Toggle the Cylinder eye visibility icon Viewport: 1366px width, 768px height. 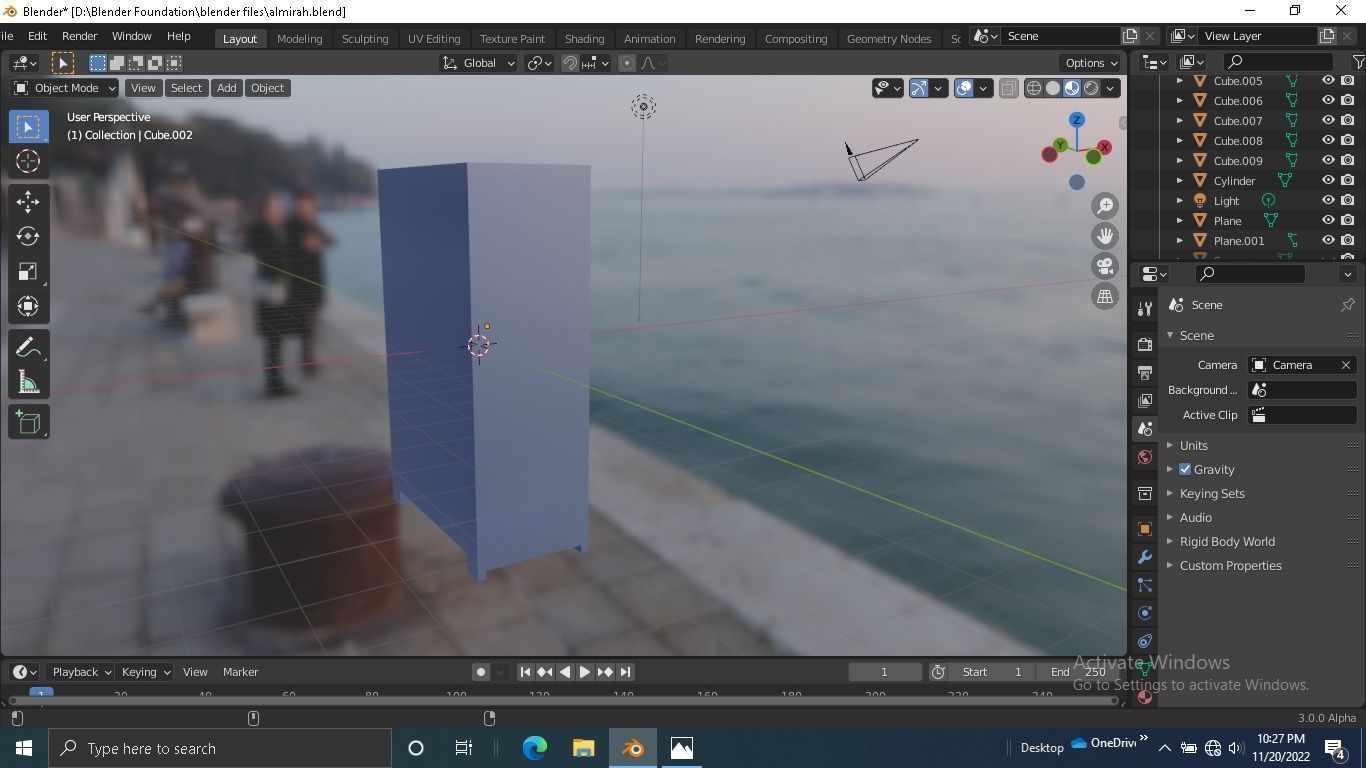click(x=1328, y=181)
